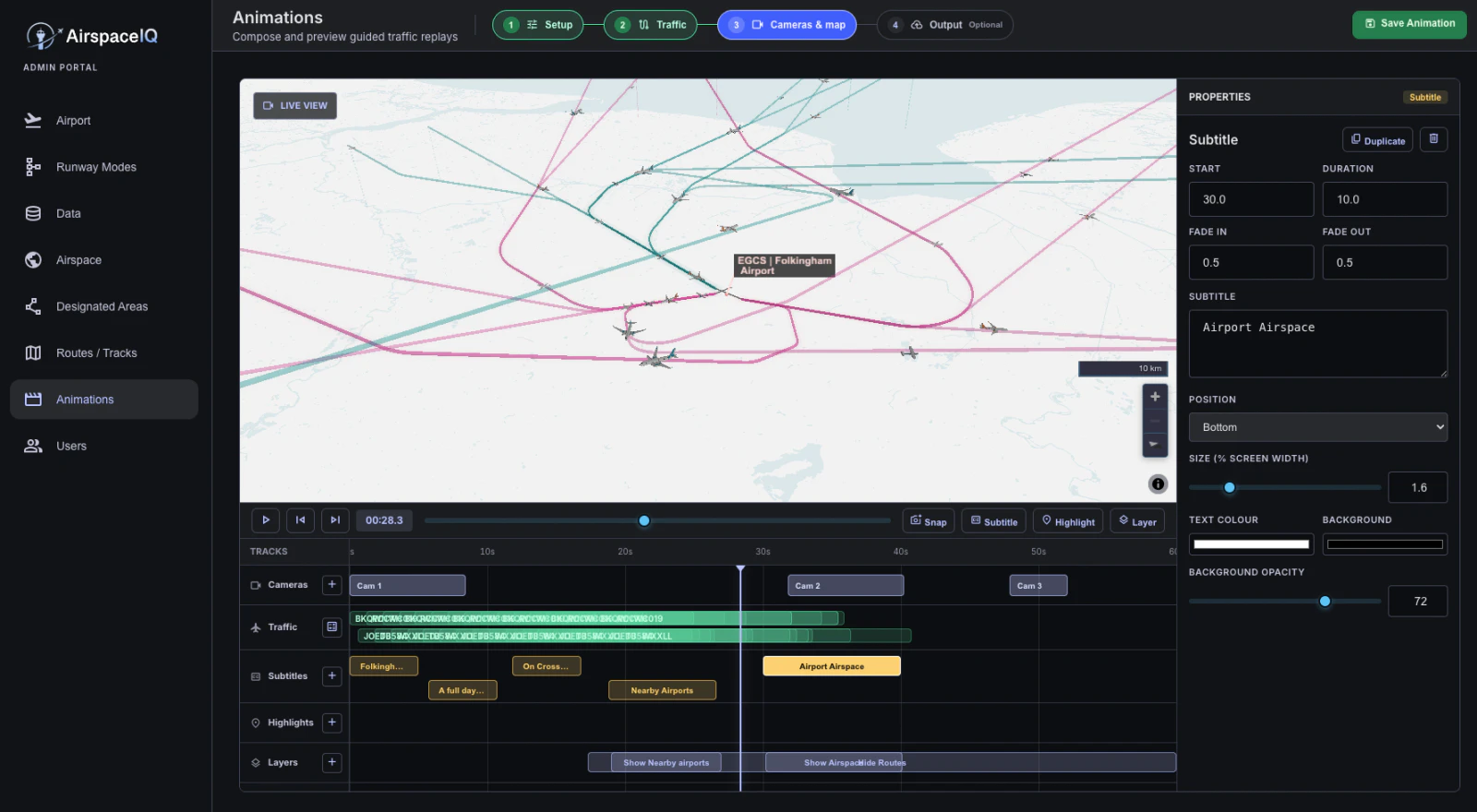This screenshot has width=1477, height=812.
Task: Open the optional Output step
Action: coord(945,25)
